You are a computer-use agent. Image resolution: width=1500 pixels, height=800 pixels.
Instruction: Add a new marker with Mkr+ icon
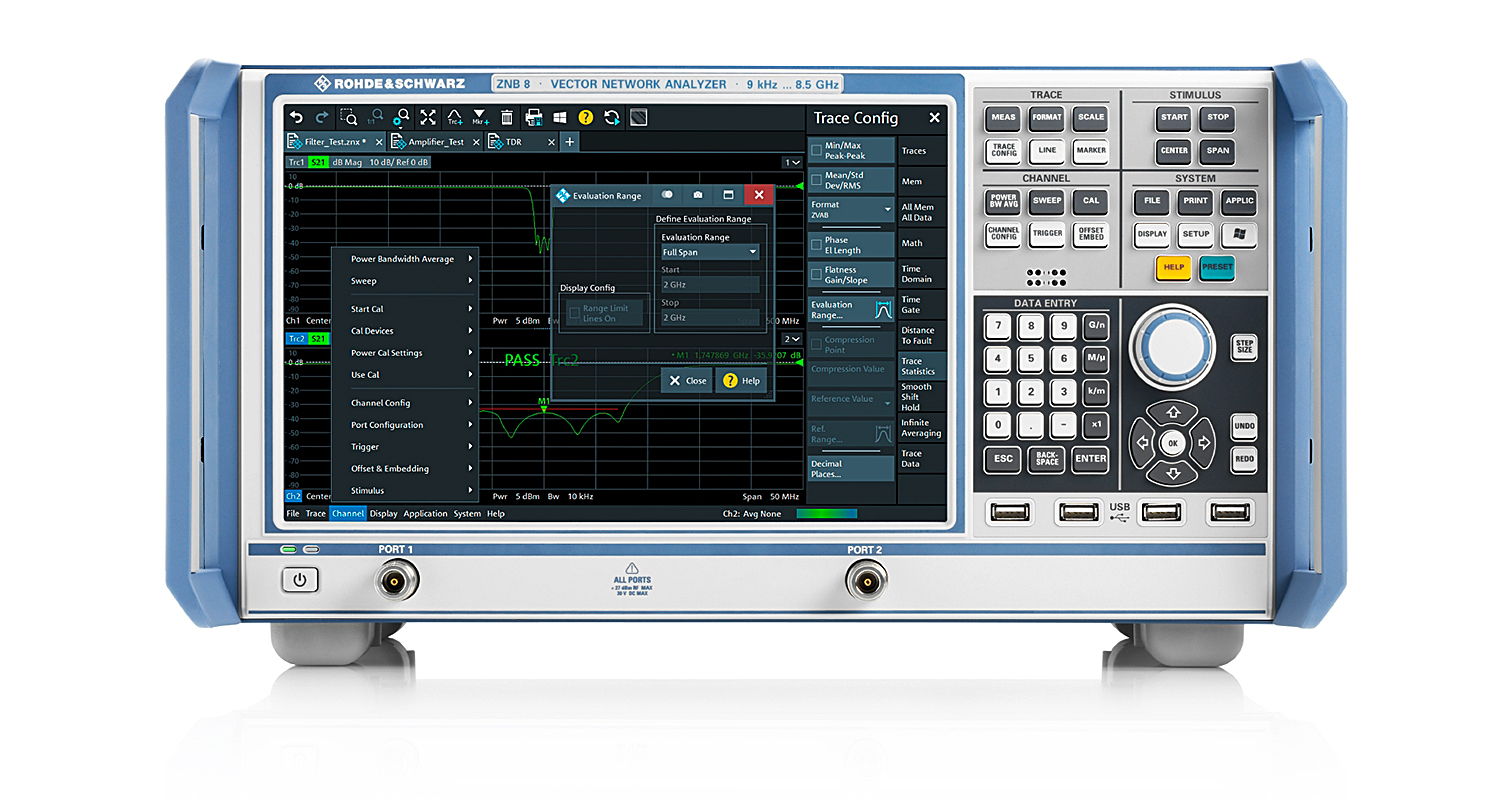coord(481,117)
